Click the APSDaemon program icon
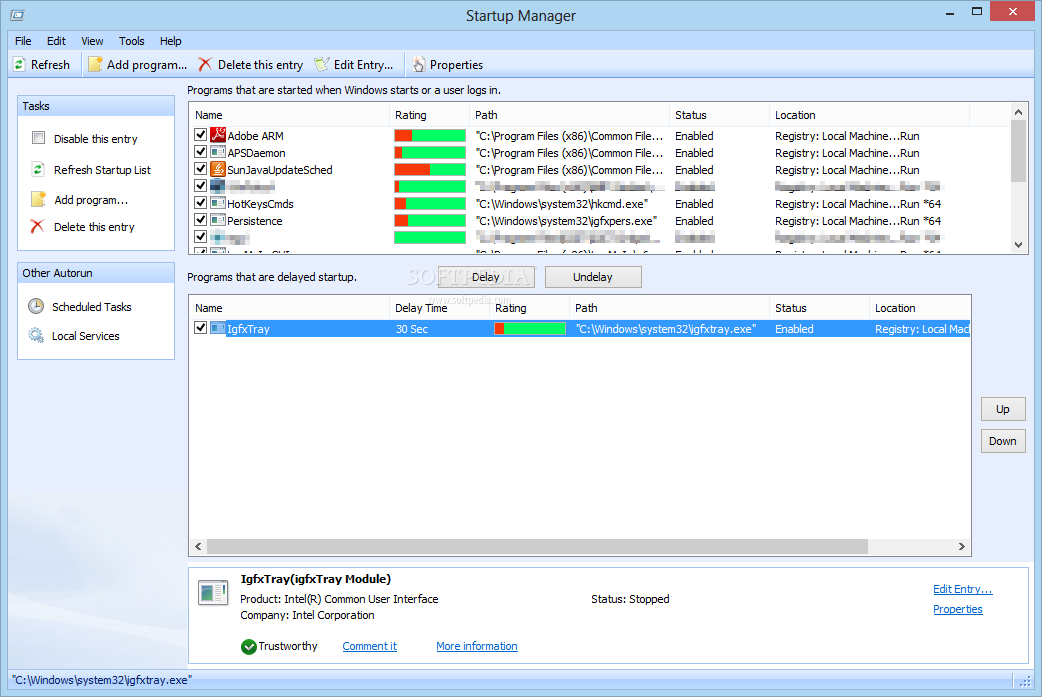1042x697 pixels. click(218, 152)
